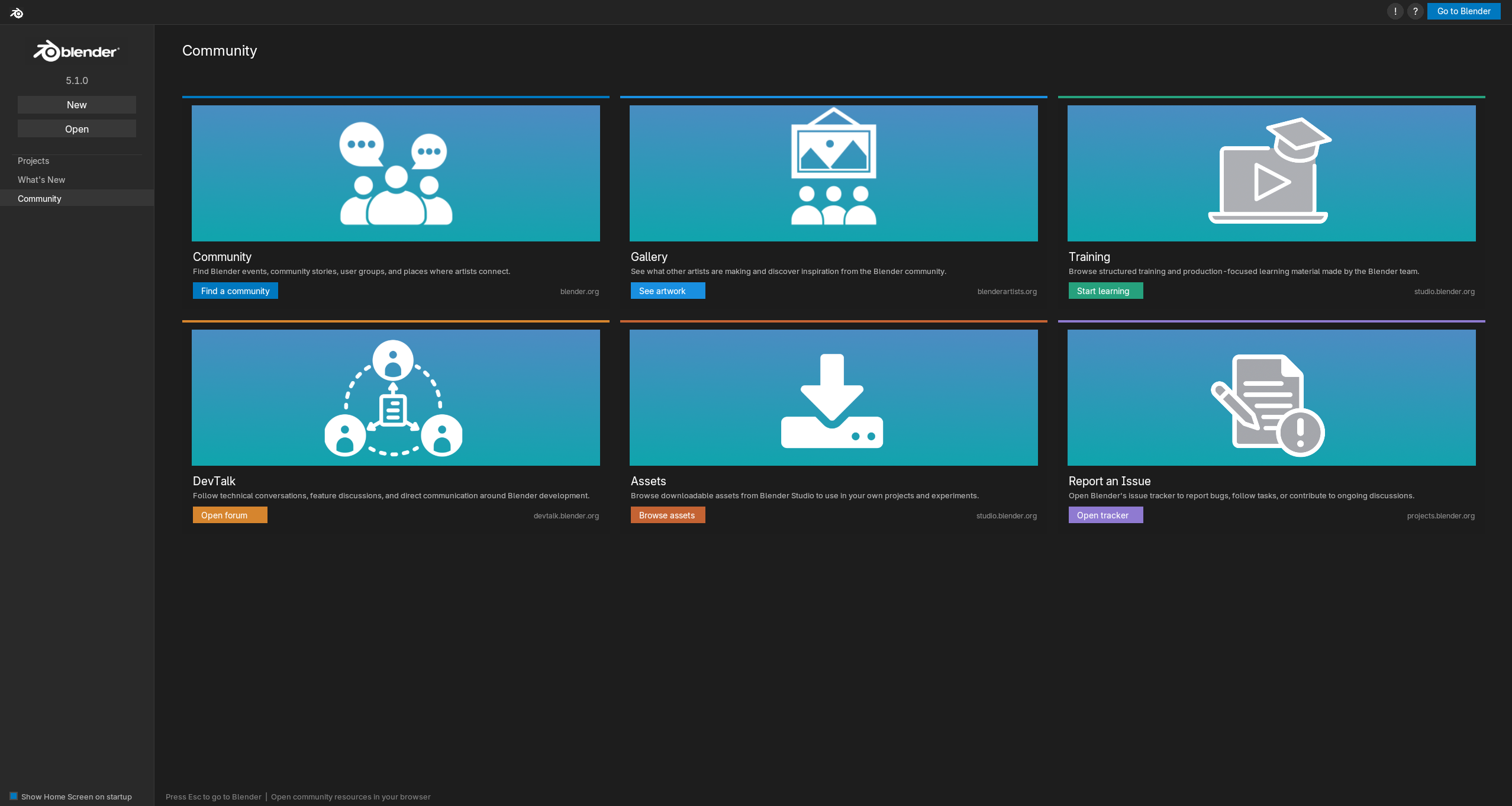The width and height of the screenshot is (1512, 806).
Task: Click the devtalk.blender.org link
Action: [566, 515]
